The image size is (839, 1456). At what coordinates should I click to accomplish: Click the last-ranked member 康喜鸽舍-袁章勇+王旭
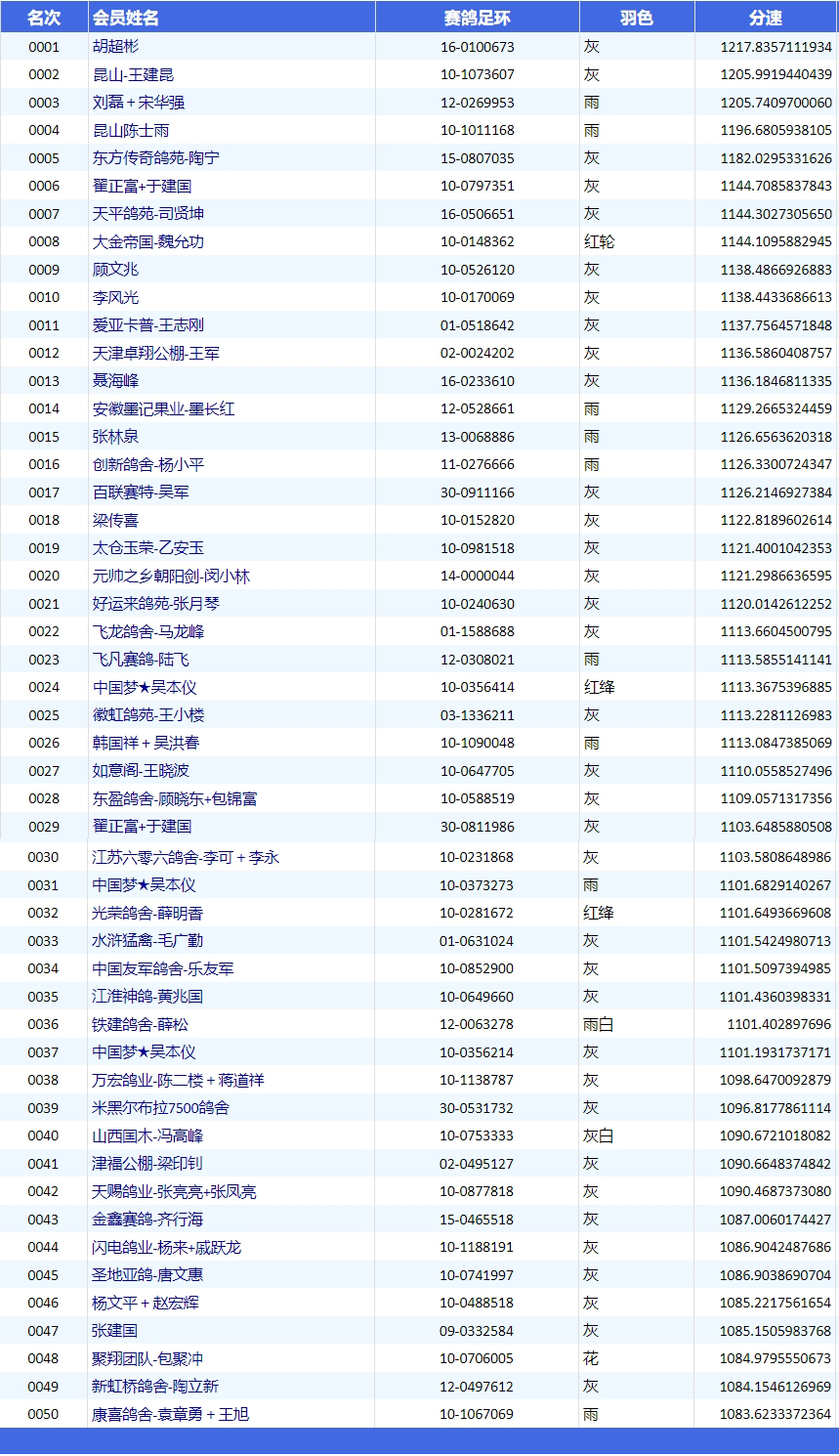tap(170, 1415)
